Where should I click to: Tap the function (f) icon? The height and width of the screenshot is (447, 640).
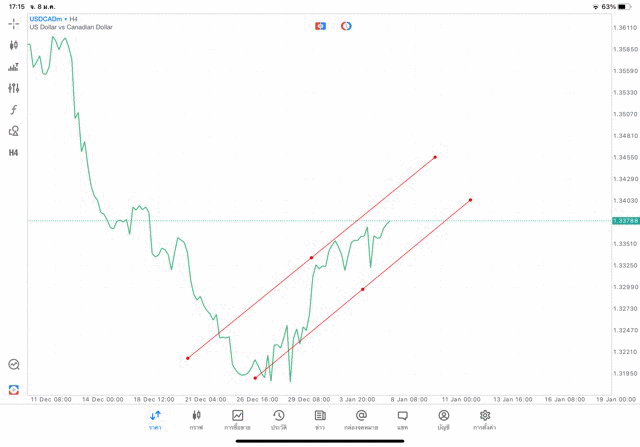tap(14, 110)
